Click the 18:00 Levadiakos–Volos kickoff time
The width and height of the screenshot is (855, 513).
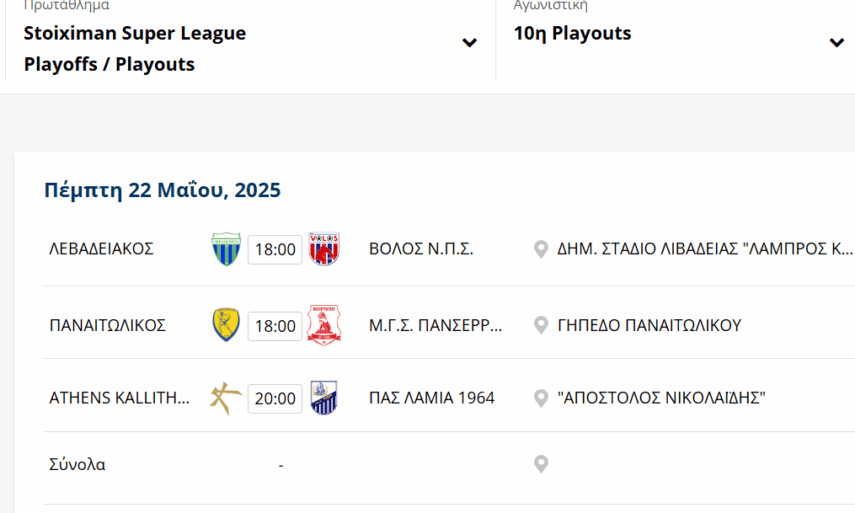[275, 250]
